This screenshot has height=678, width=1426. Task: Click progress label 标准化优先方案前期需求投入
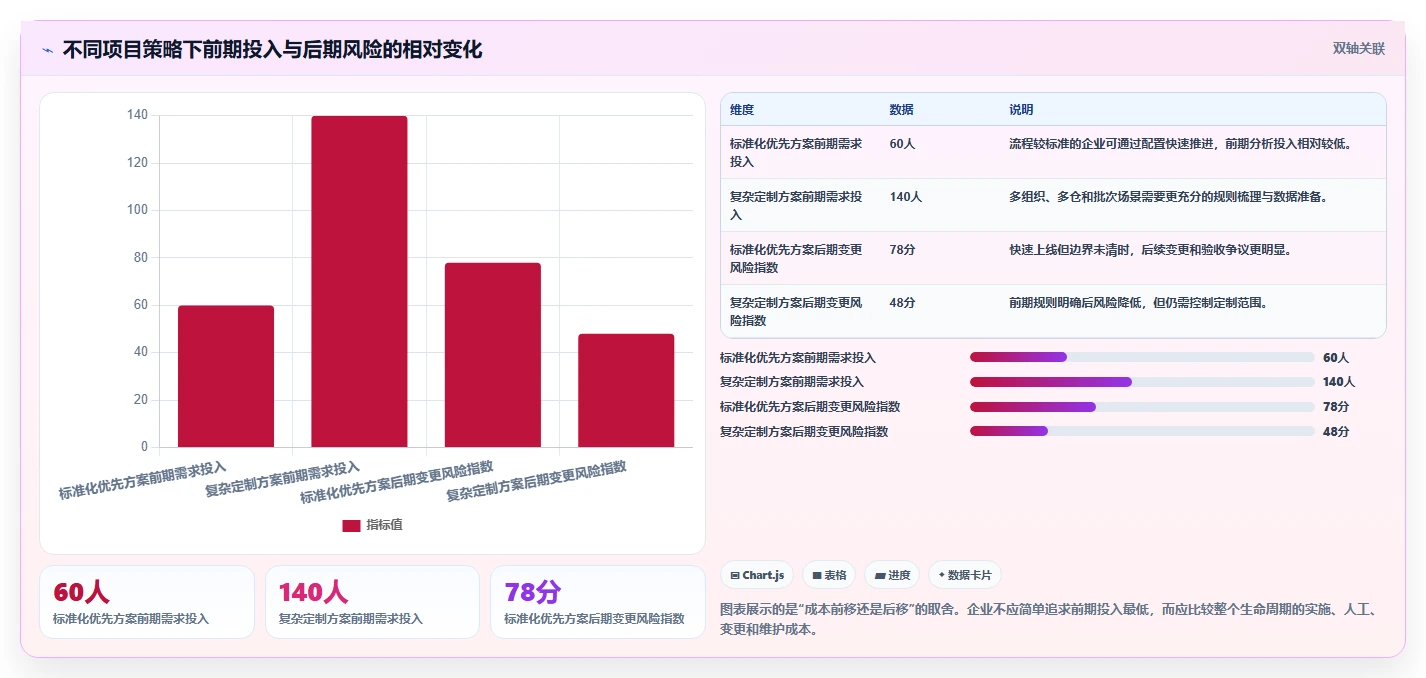(x=797, y=357)
